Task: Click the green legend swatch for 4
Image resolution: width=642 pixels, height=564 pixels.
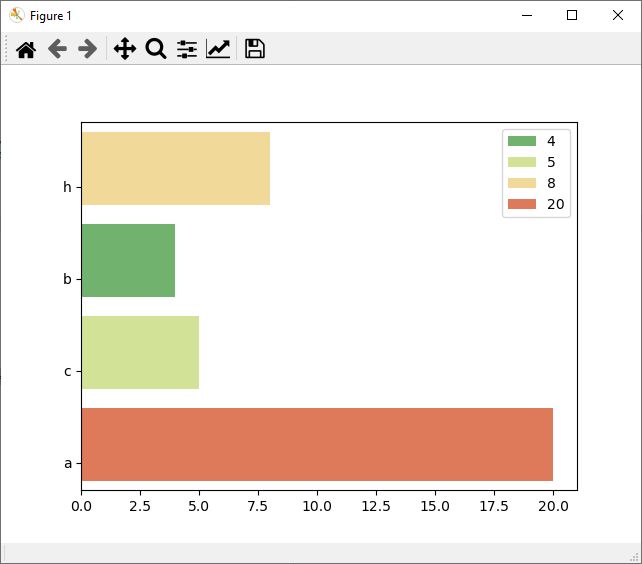Action: click(522, 141)
